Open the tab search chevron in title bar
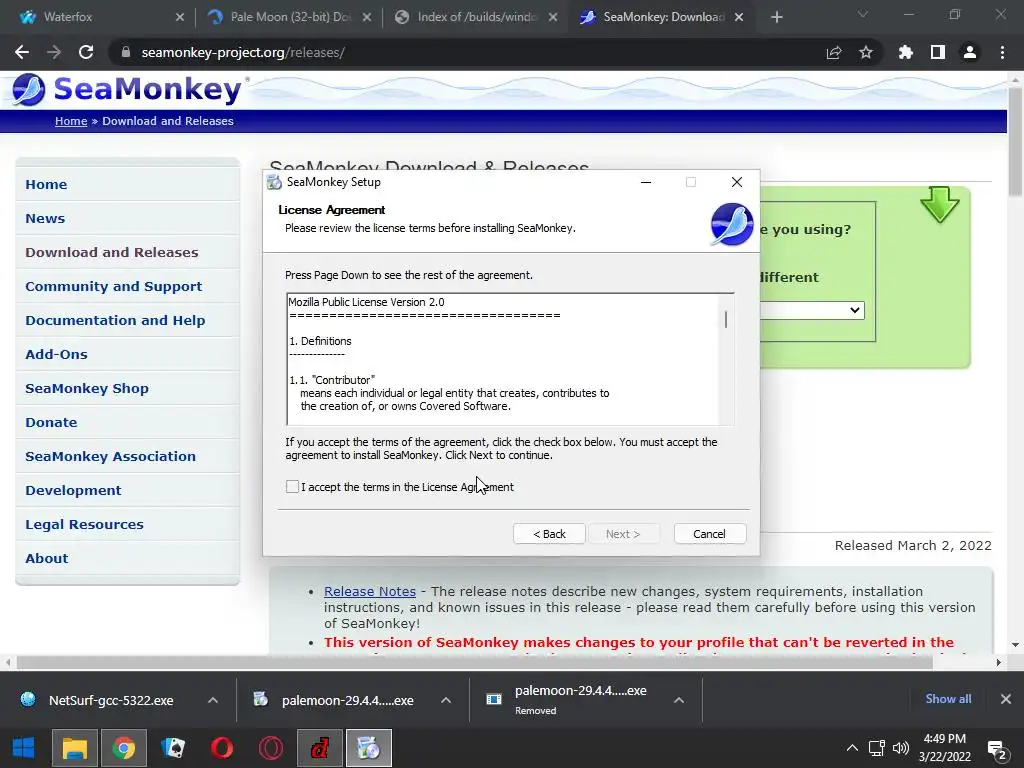The image size is (1024, 768). (863, 14)
